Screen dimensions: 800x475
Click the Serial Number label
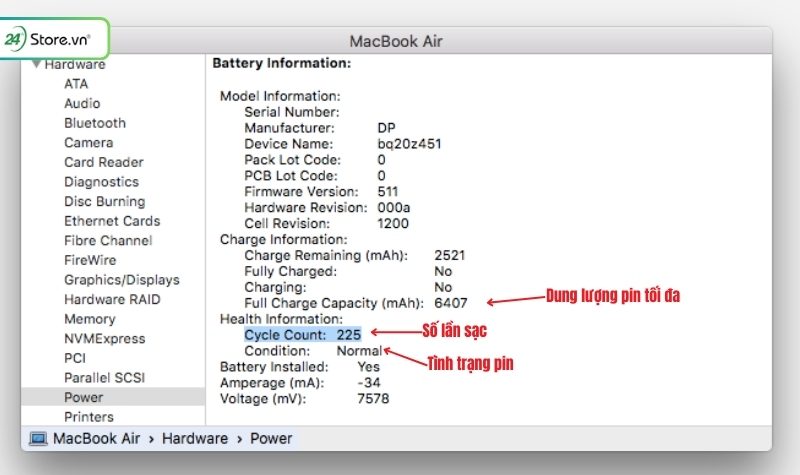pyautogui.click(x=292, y=112)
